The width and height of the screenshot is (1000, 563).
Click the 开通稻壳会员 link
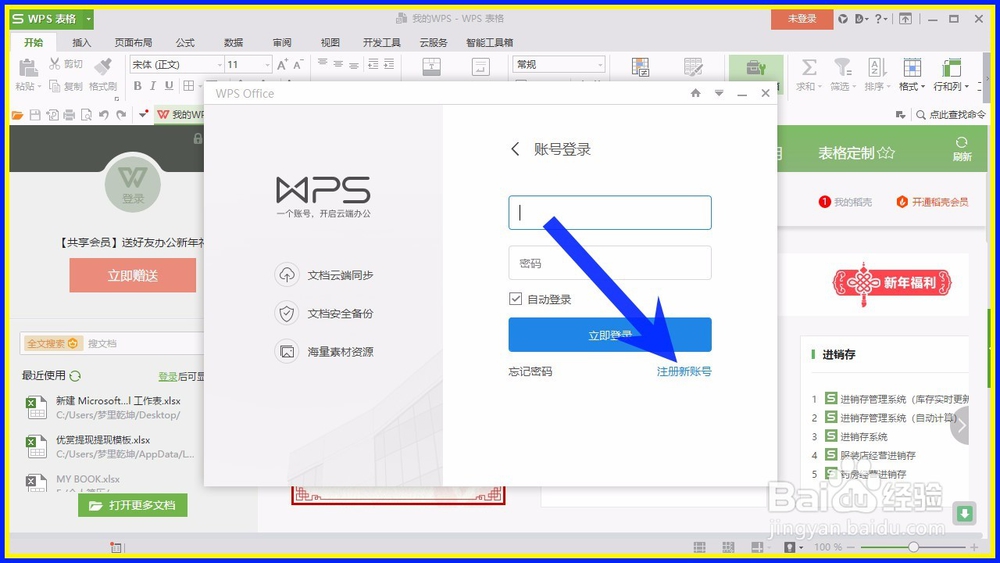pyautogui.click(x=932, y=201)
